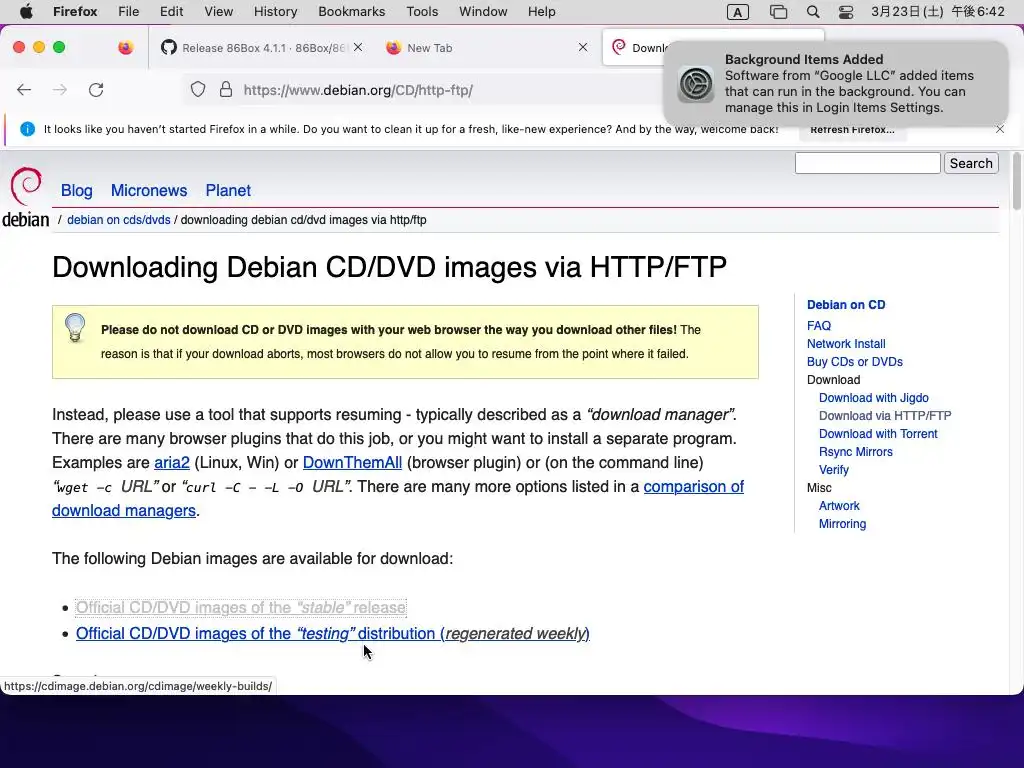The height and width of the screenshot is (768, 1024).
Task: Open the Bookmarks menu
Action: point(352,12)
